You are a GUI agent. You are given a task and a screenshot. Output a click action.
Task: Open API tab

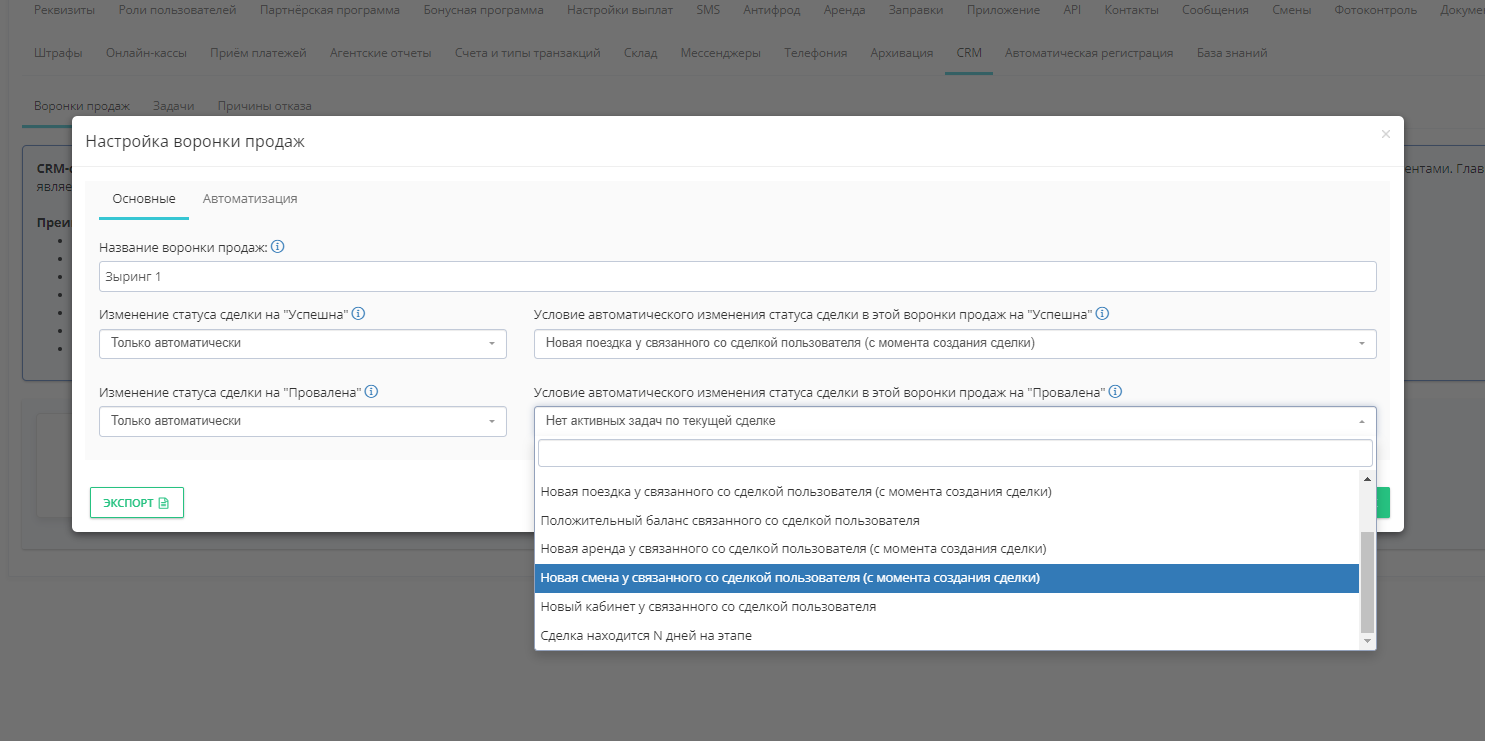[1072, 10]
